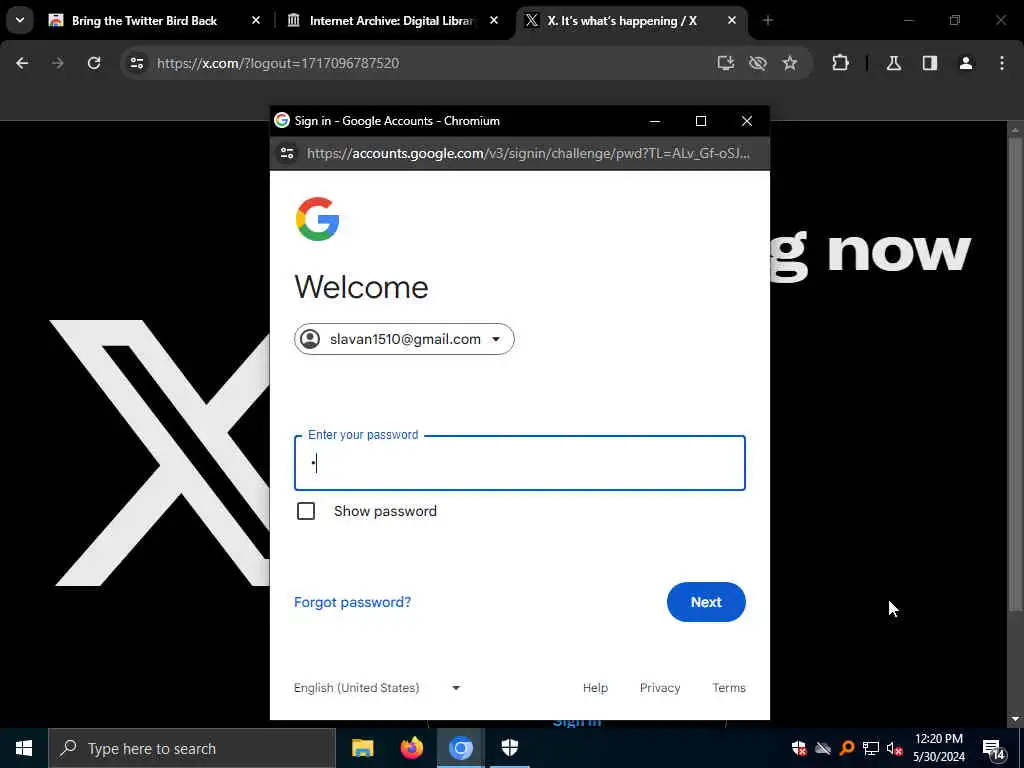Image resolution: width=1024 pixels, height=768 pixels.
Task: Open a new tab with plus button
Action: pyautogui.click(x=768, y=21)
